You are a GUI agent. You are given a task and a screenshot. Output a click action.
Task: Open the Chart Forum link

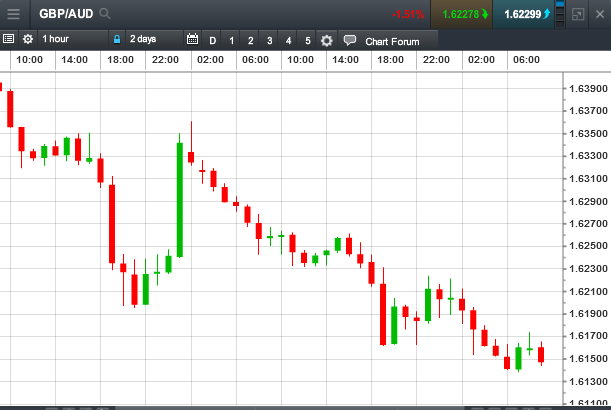(392, 42)
